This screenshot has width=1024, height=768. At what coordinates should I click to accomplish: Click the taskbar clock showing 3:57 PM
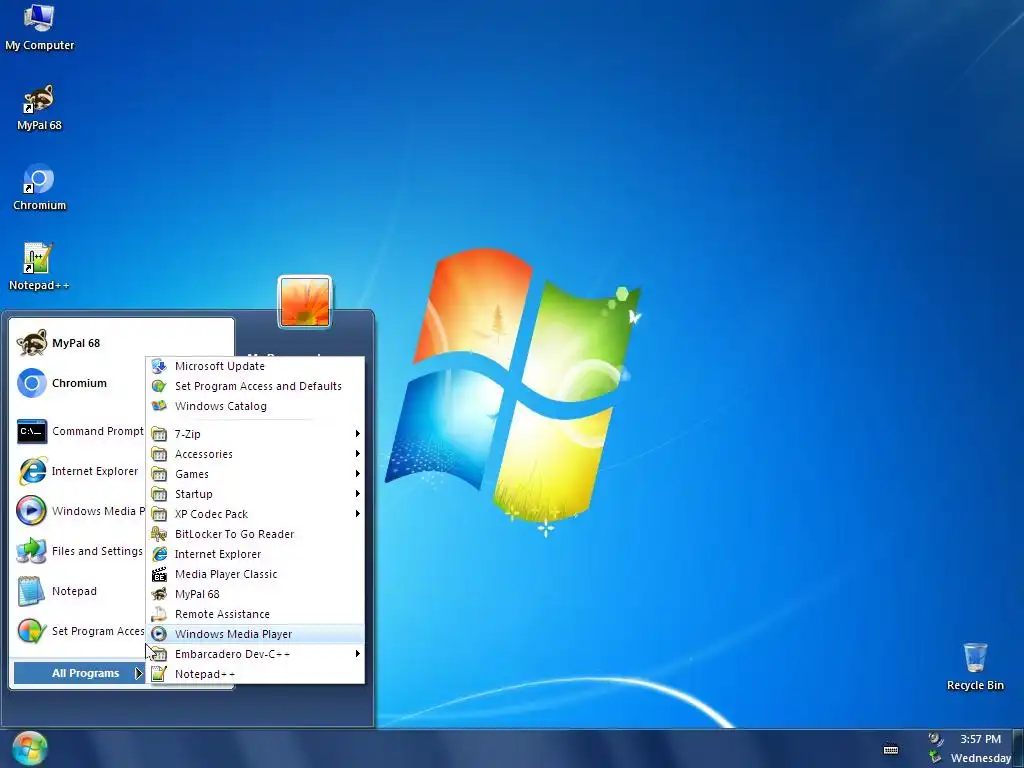coord(980,739)
